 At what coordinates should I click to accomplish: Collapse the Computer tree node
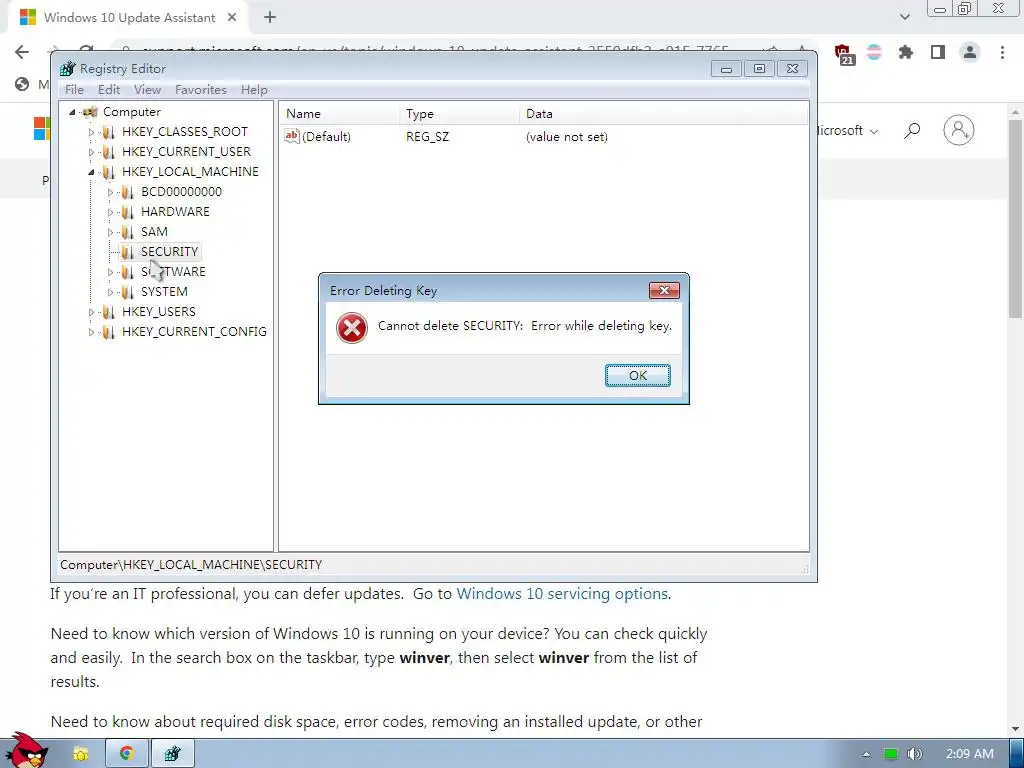[72, 112]
